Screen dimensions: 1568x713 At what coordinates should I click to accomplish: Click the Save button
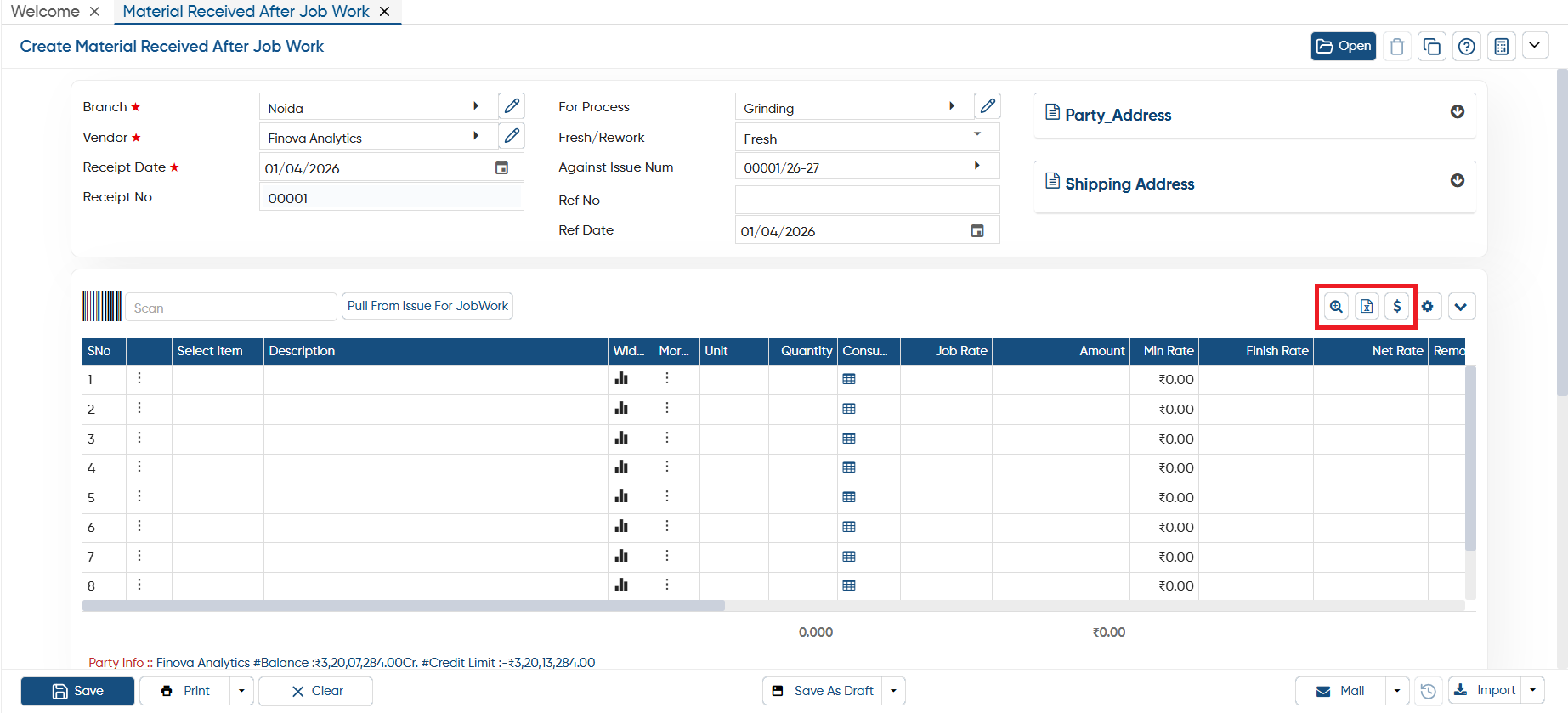tap(77, 691)
